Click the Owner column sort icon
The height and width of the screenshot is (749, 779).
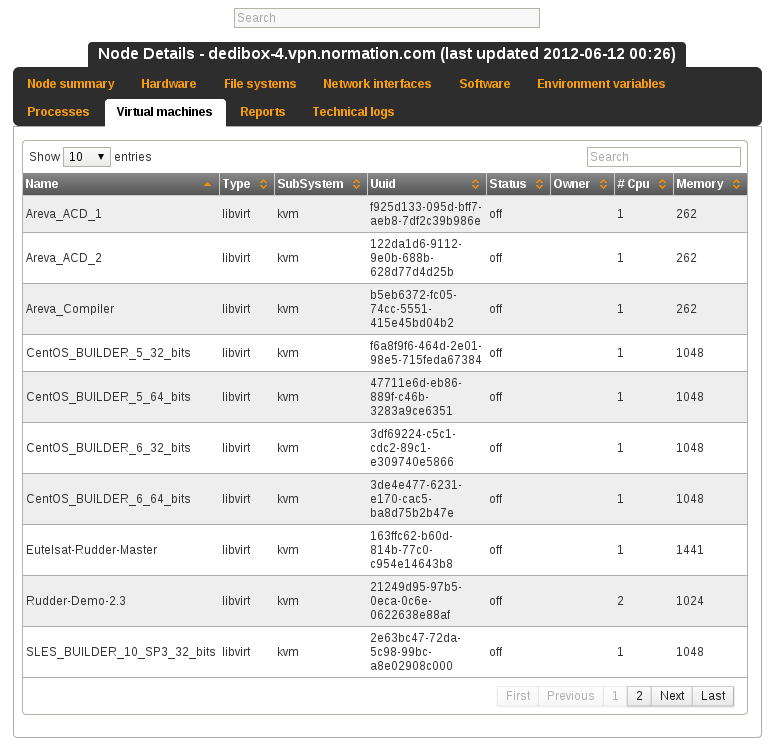(603, 184)
